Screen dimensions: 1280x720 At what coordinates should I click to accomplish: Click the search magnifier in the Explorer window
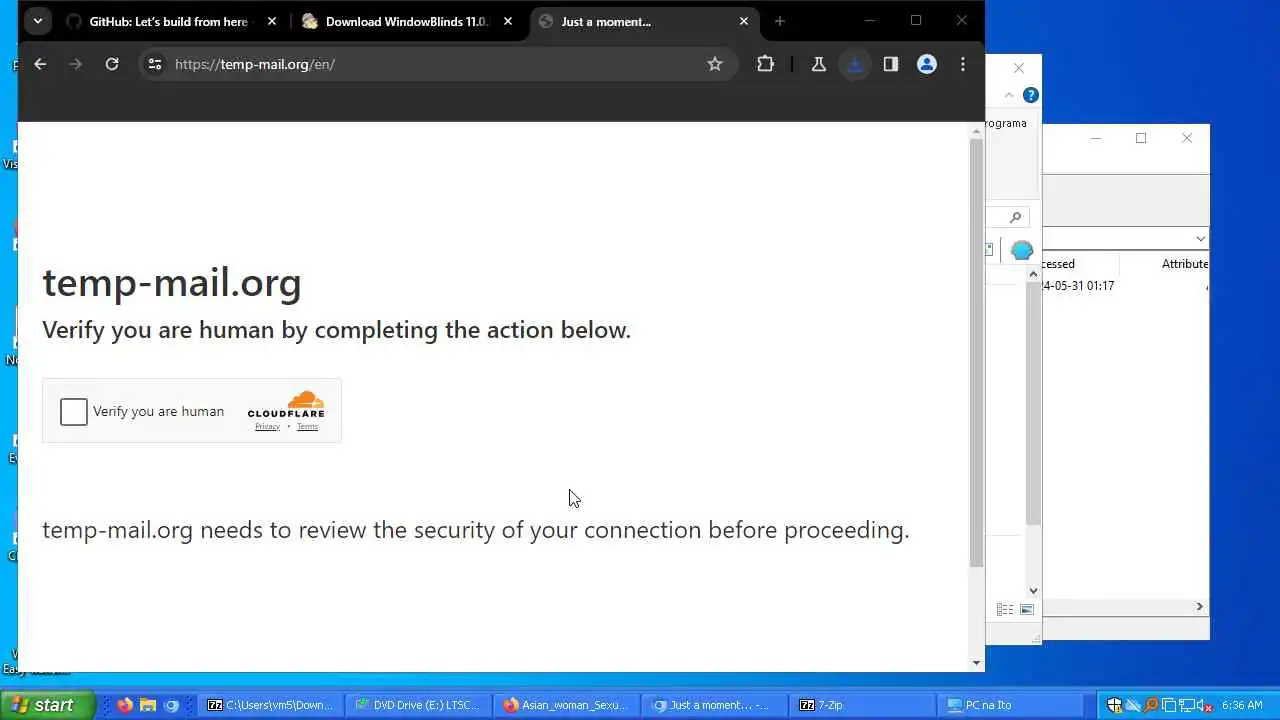1015,217
